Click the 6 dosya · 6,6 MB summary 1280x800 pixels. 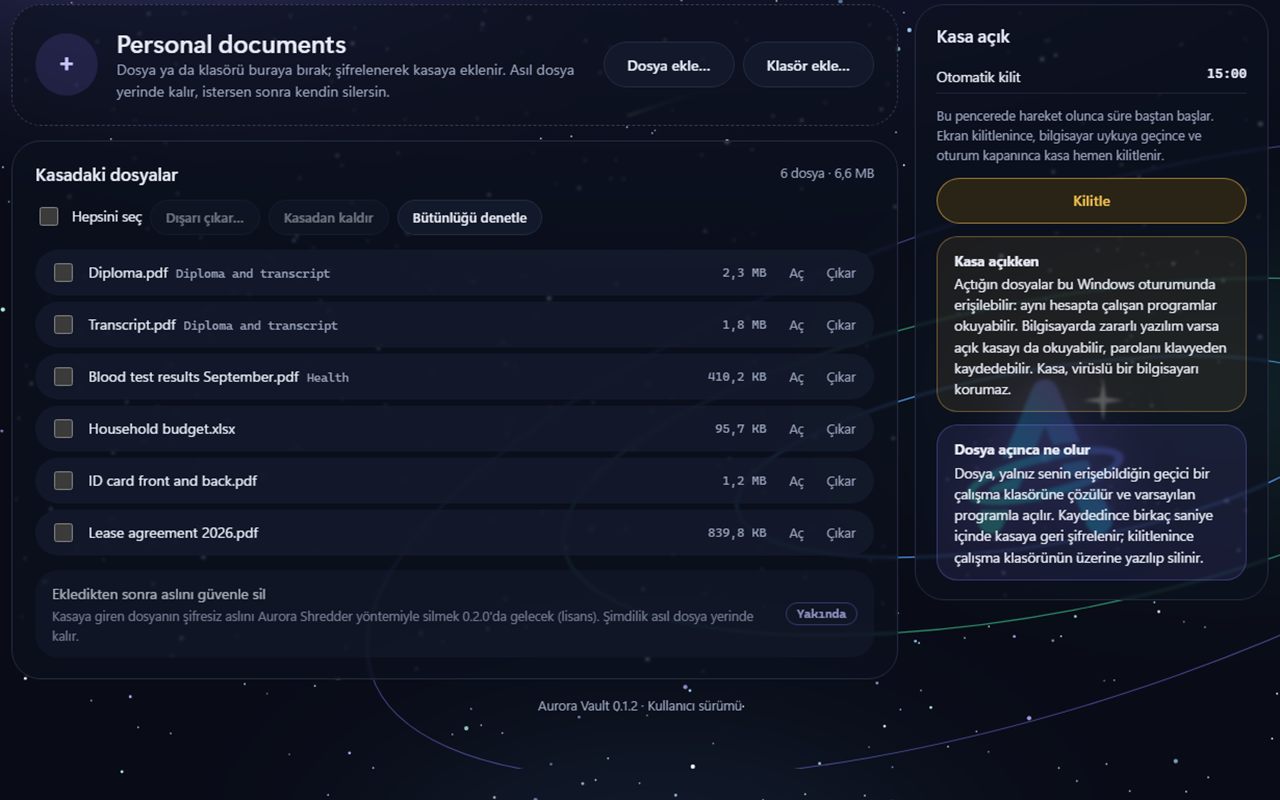(x=827, y=173)
